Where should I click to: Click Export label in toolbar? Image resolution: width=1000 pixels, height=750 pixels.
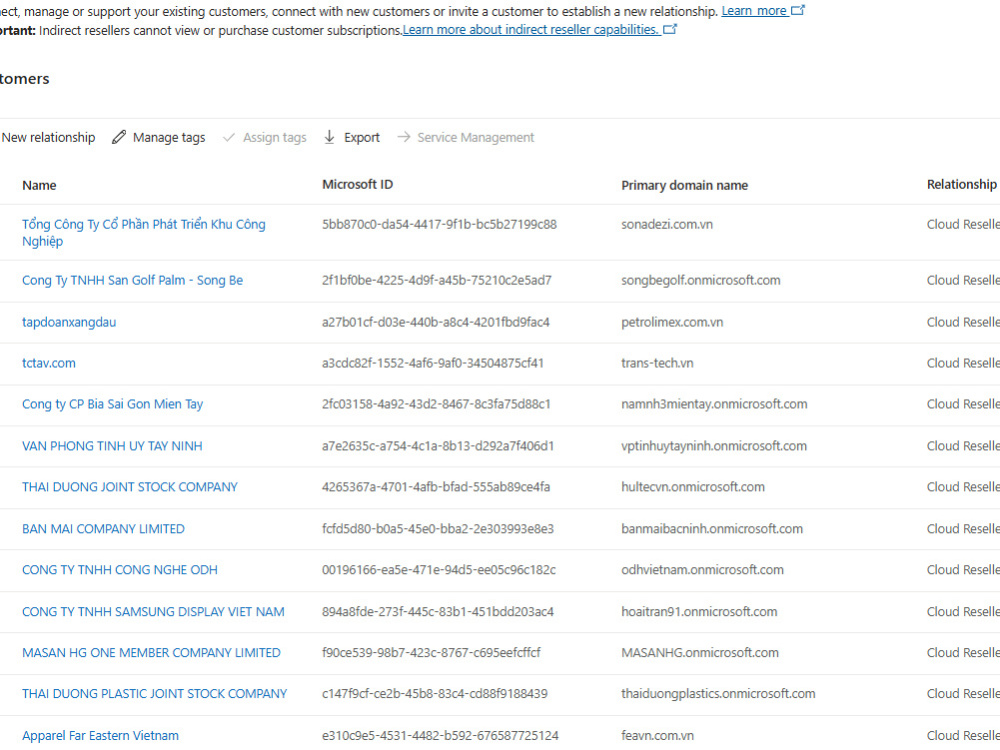tap(362, 137)
